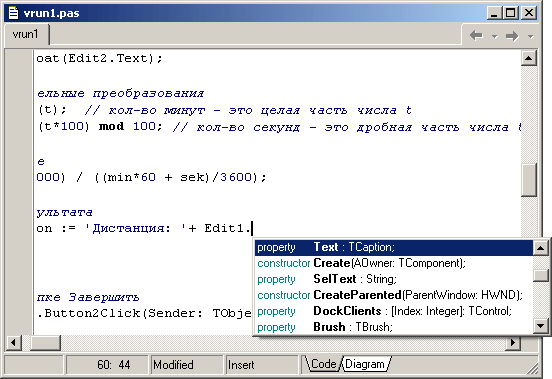Screen dimensions: 552x379
Task: Click the comment 'пке Завершить'
Action: (x=88, y=297)
